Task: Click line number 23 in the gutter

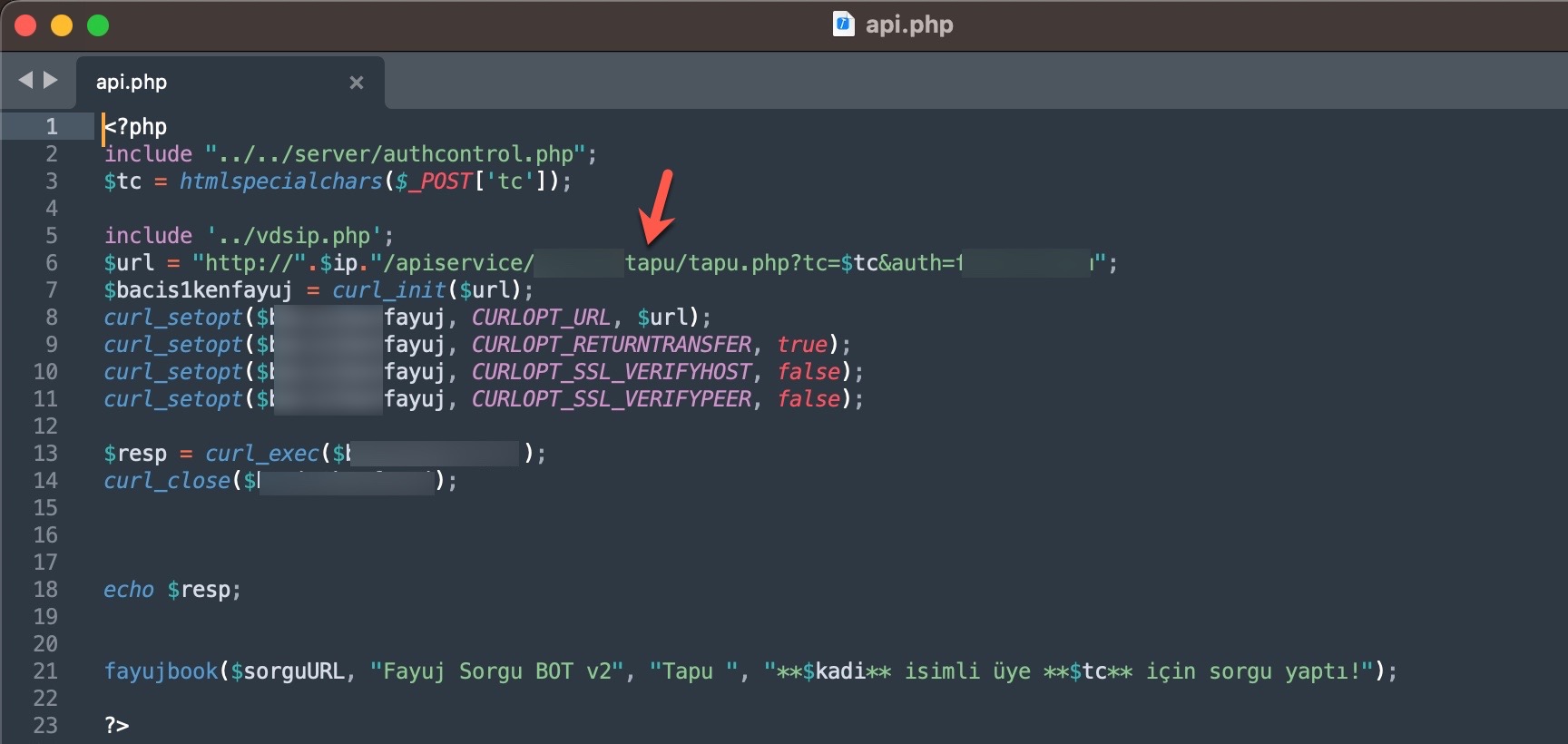Action: coord(45,725)
